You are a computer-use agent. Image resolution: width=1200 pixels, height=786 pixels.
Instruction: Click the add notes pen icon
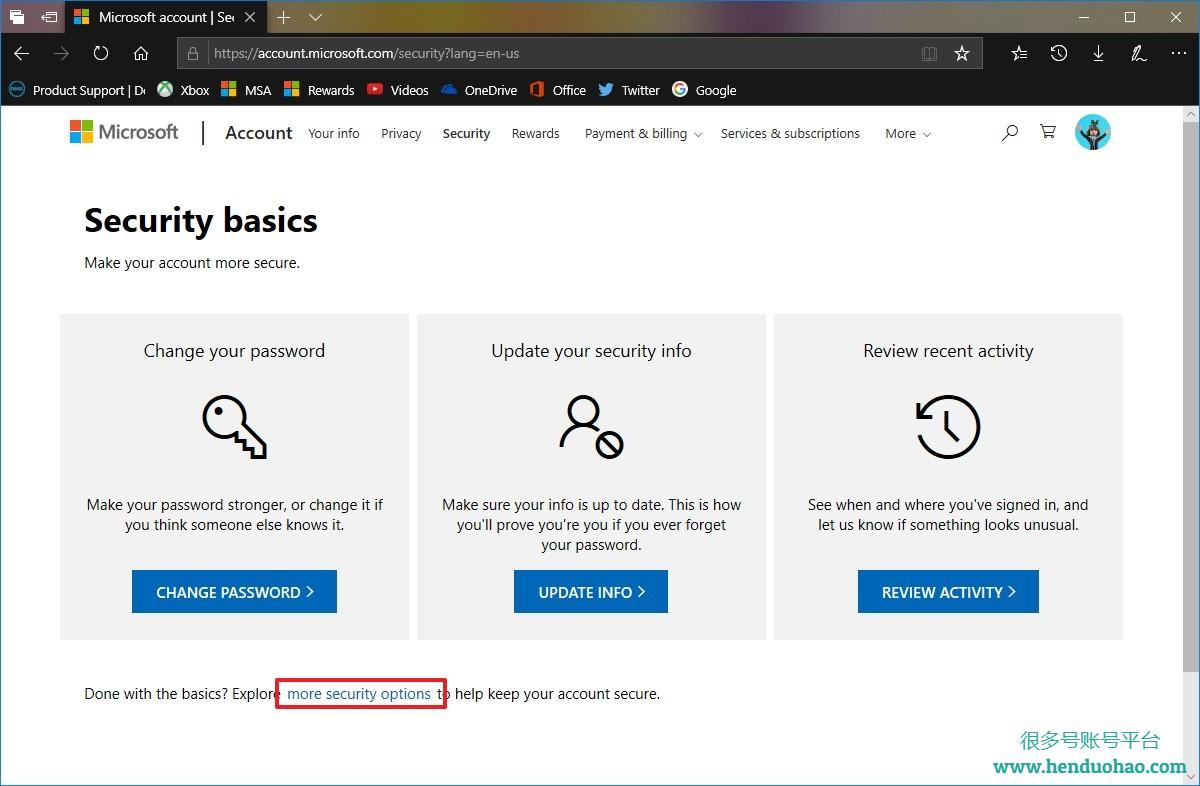tap(1138, 53)
